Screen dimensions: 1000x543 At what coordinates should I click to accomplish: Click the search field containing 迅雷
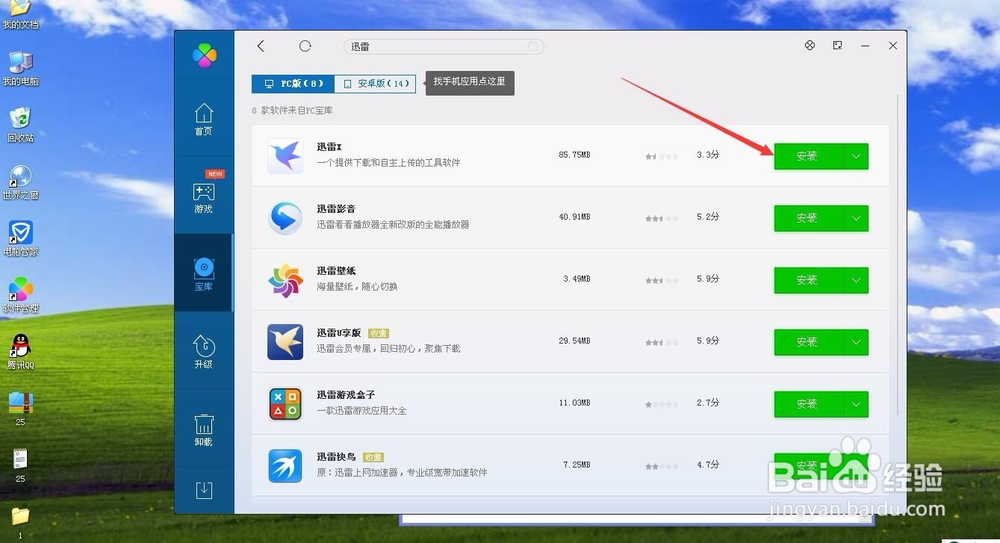(443, 47)
